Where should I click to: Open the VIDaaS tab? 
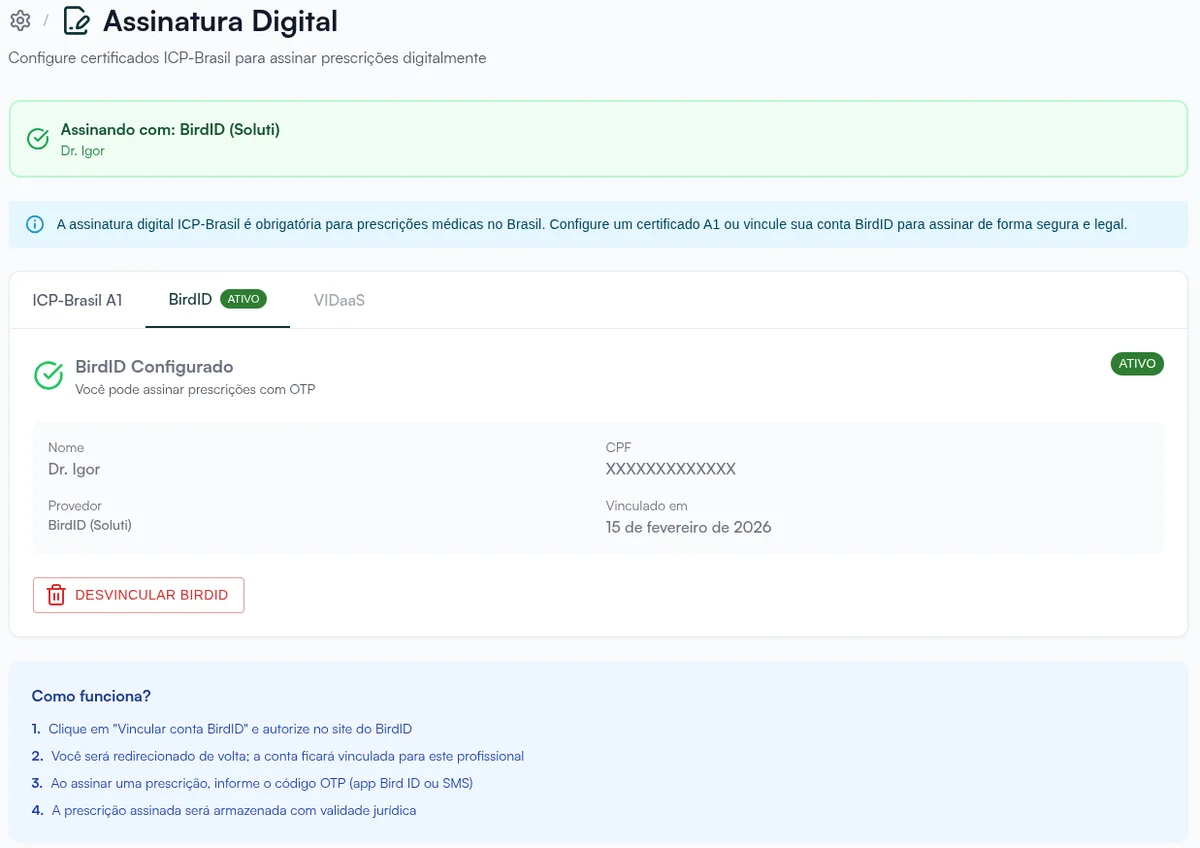(x=338, y=299)
